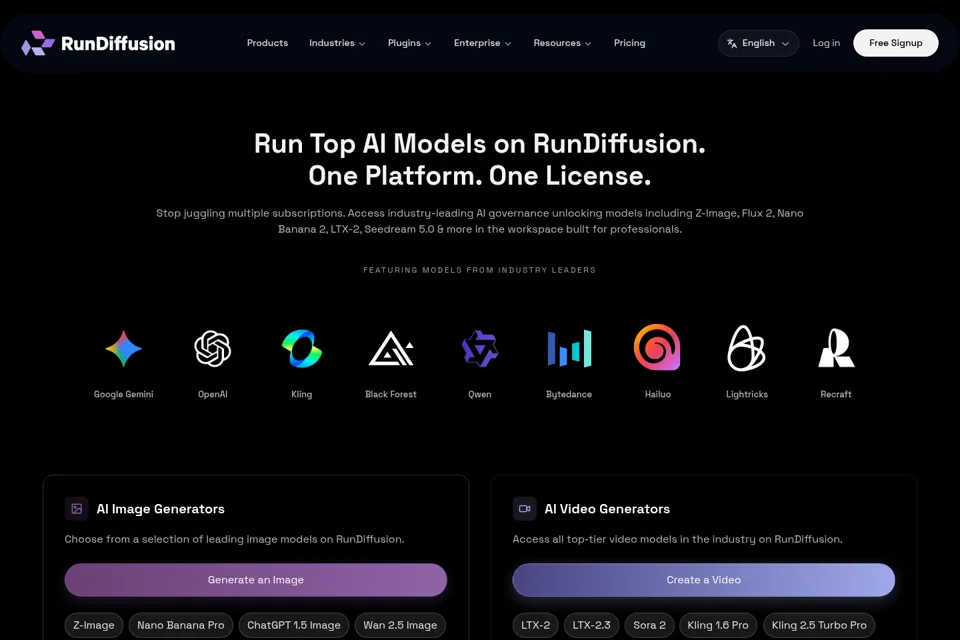This screenshot has height=640, width=960.
Task: Expand the Plugins dropdown menu
Action: [x=409, y=43]
